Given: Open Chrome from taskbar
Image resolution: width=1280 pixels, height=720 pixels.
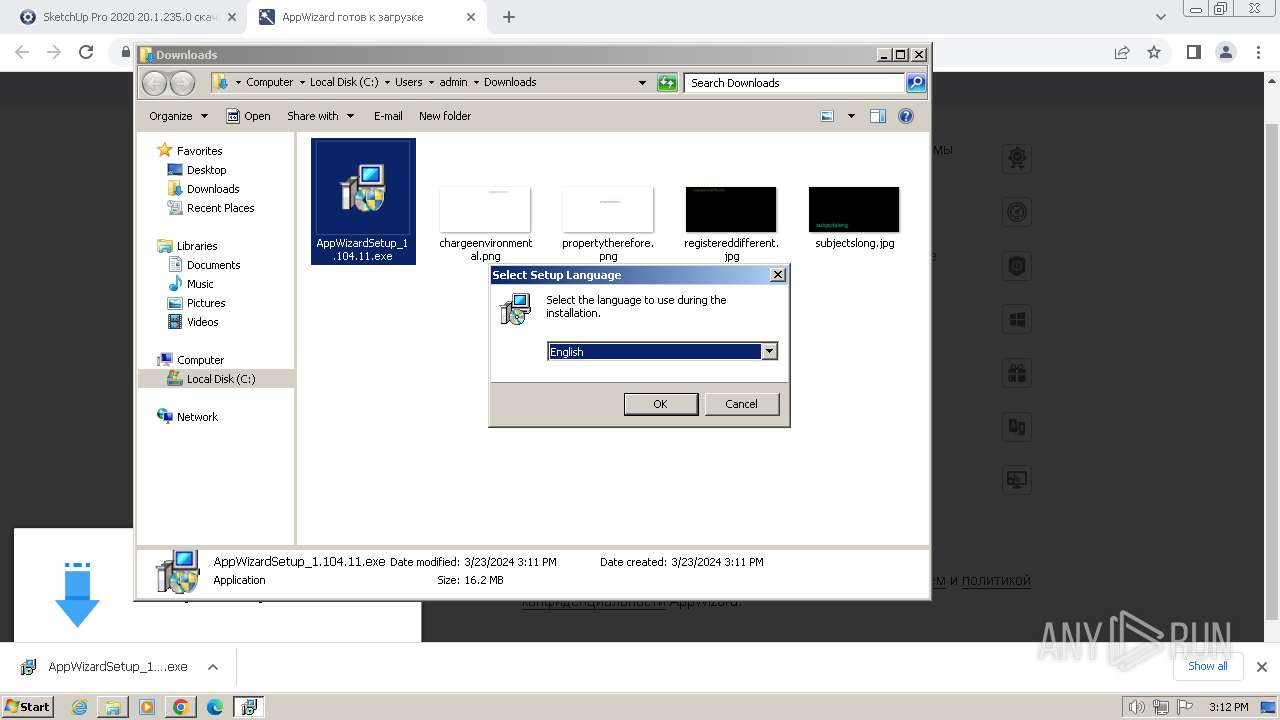Looking at the screenshot, I should [180, 707].
